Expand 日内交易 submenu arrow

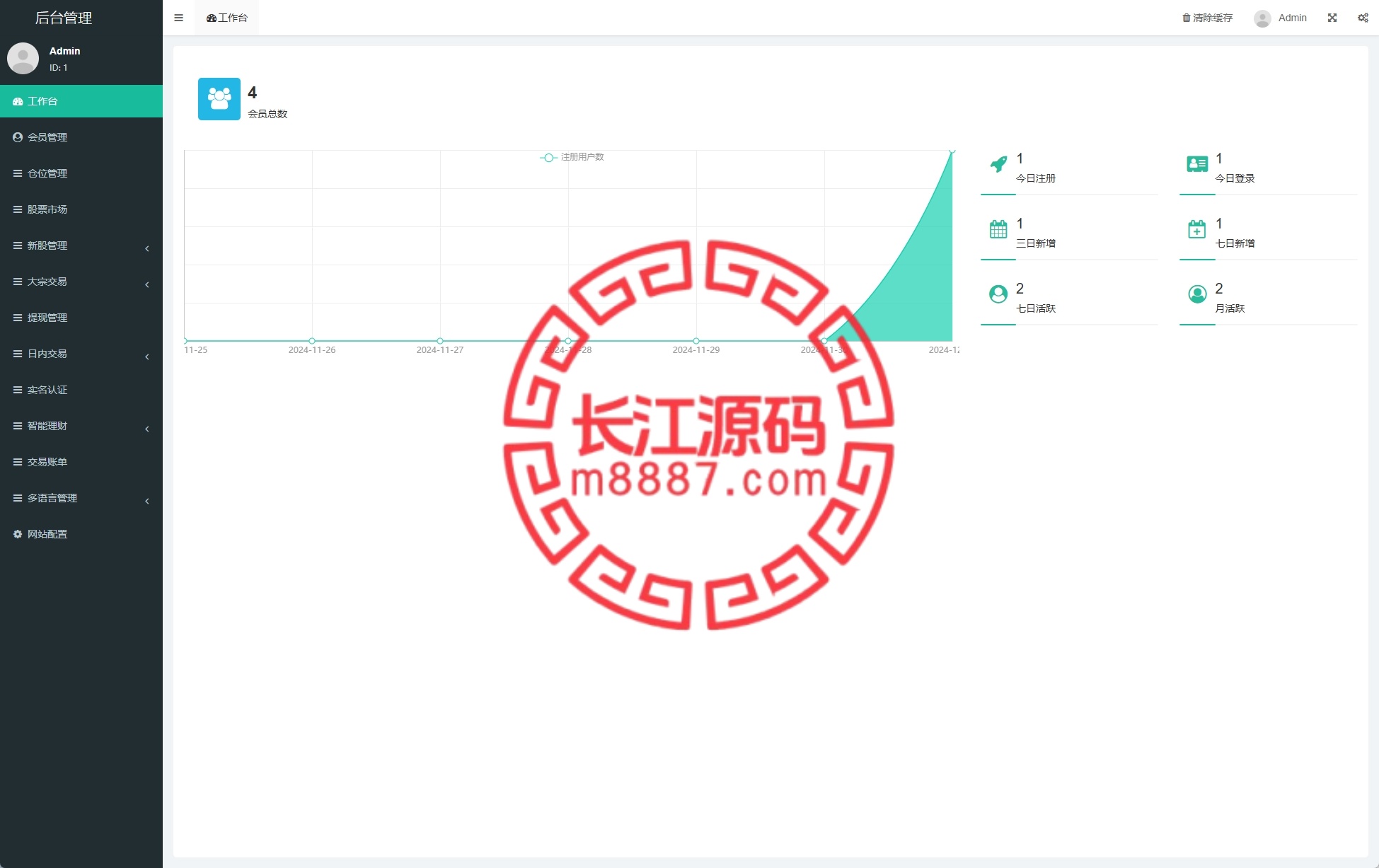click(147, 357)
